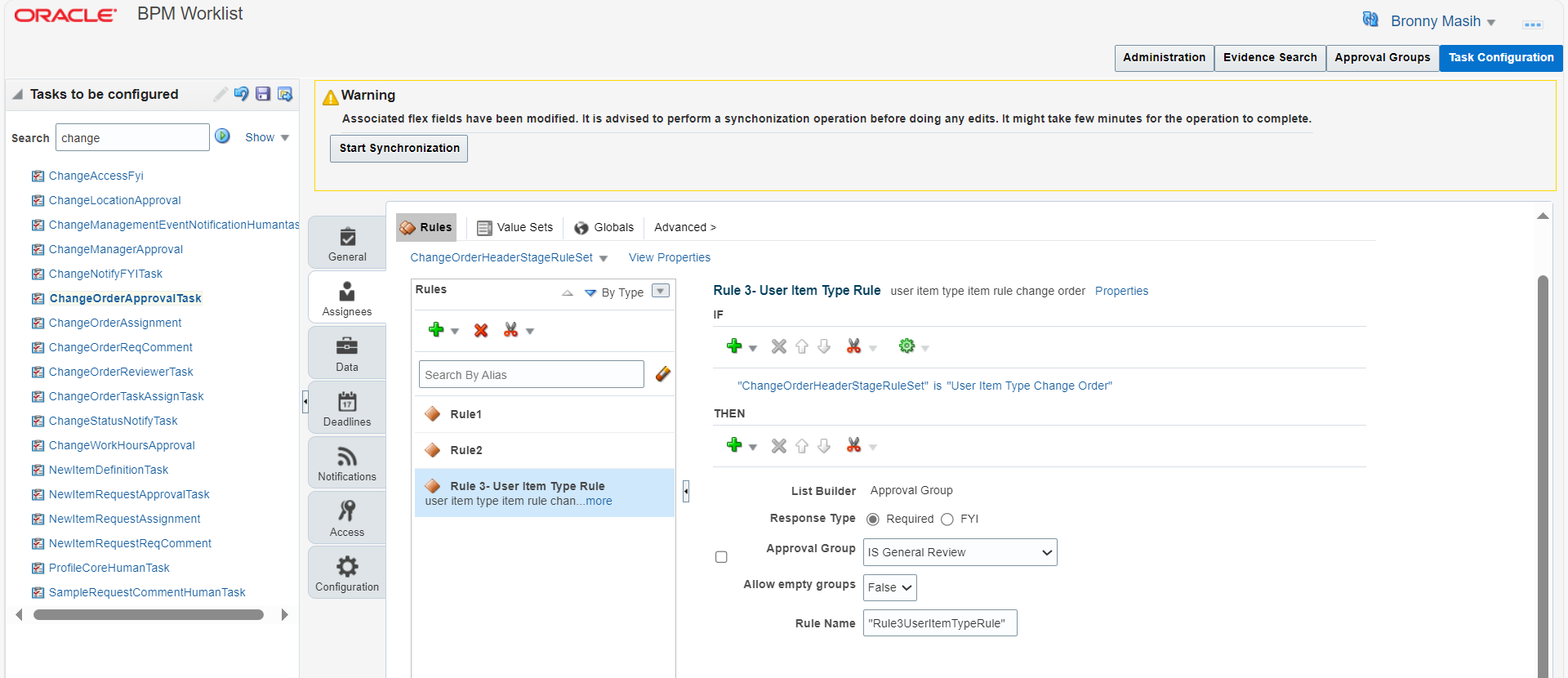Click the Search By Alias input field

coord(532,374)
